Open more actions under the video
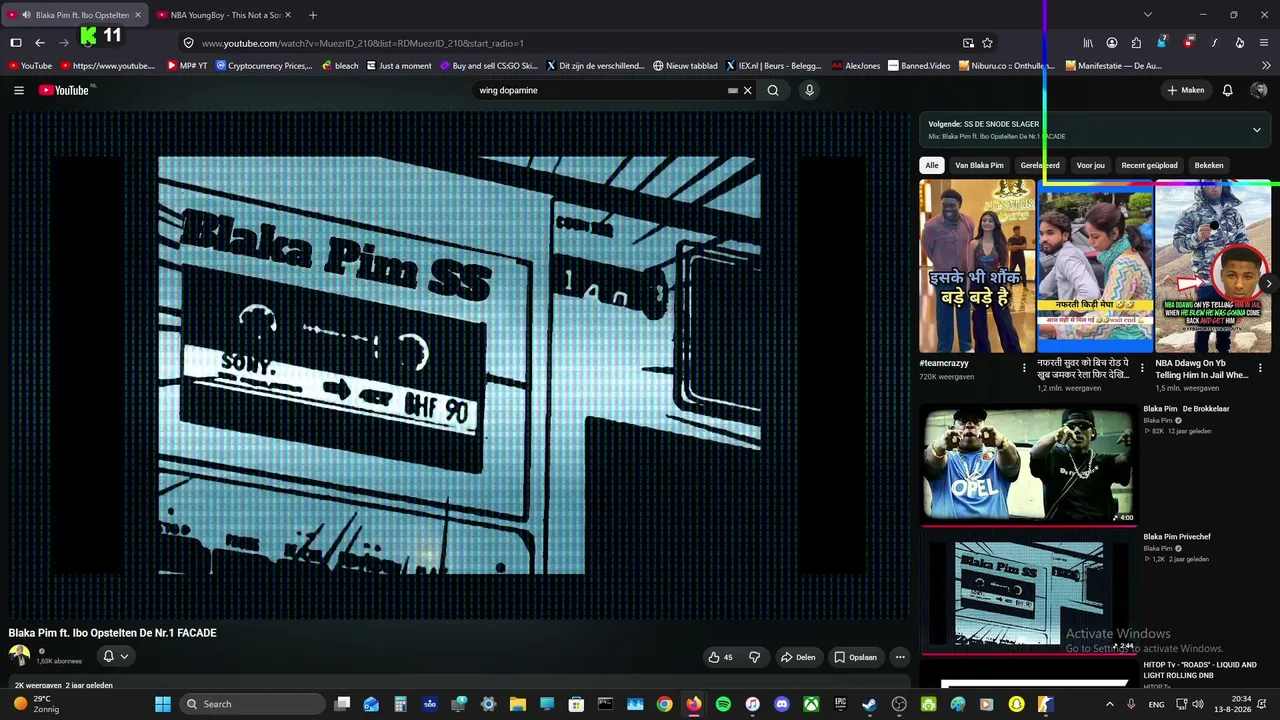This screenshot has height=720, width=1280. (900, 657)
